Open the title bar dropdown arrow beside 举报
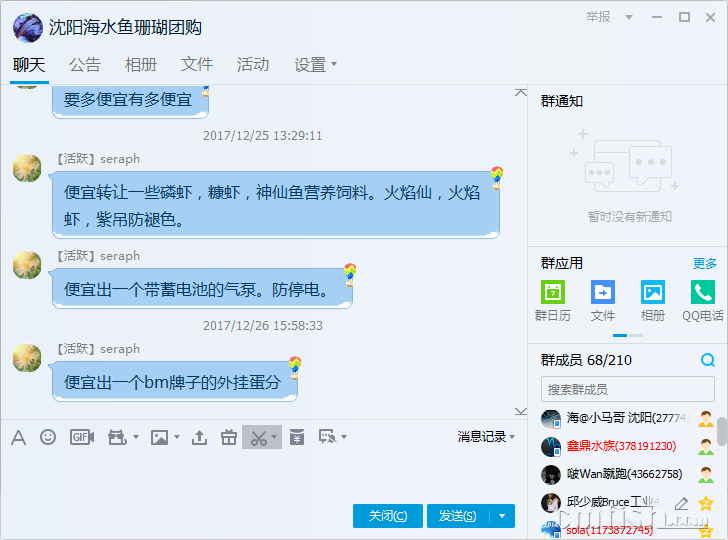The width and height of the screenshot is (728, 540). (x=629, y=18)
